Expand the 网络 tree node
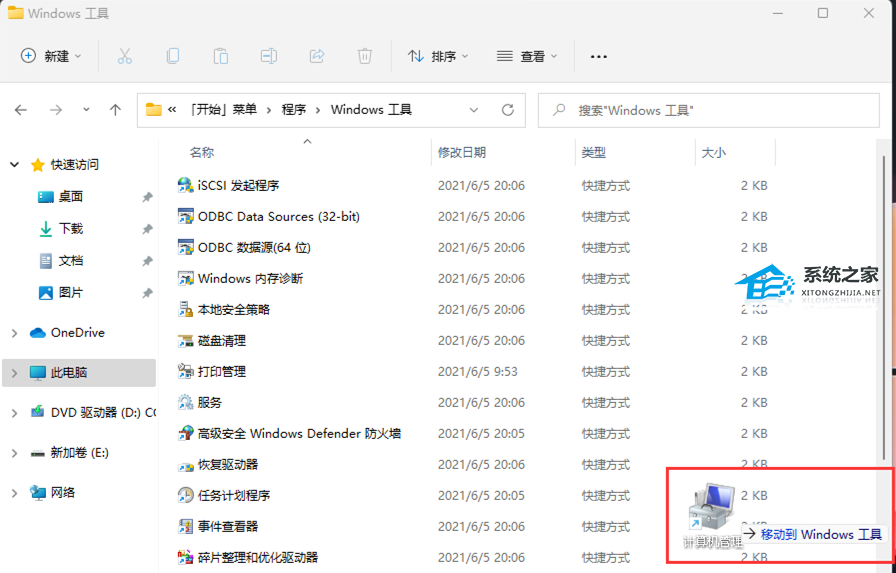The height and width of the screenshot is (573, 896). (x=14, y=493)
